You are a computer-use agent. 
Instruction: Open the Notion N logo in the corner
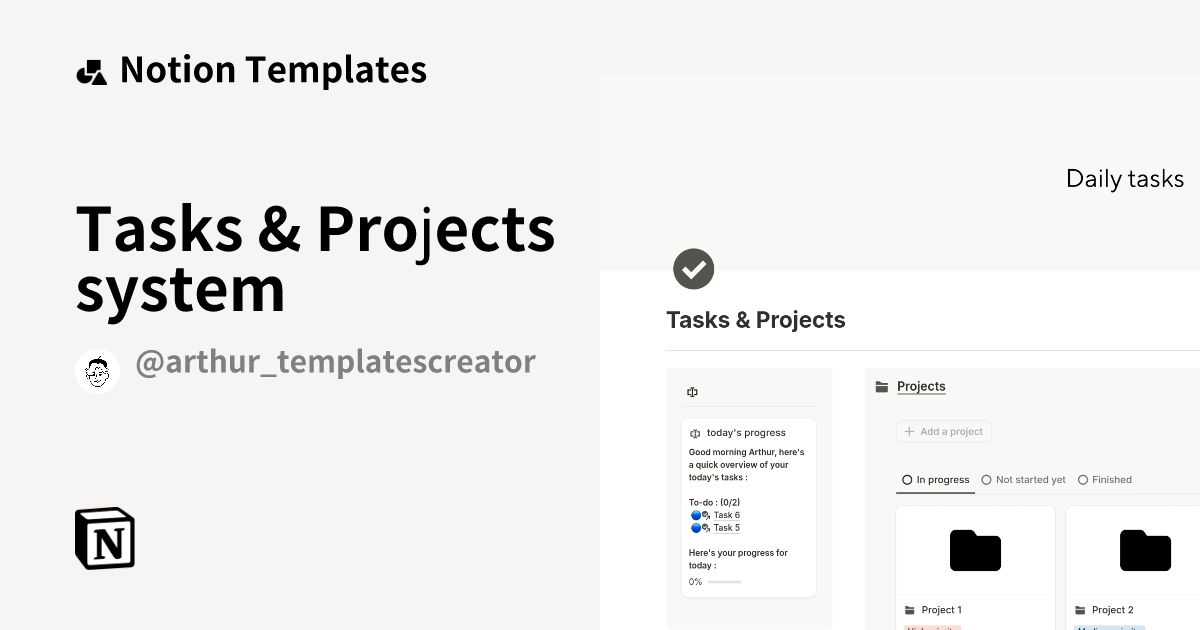click(x=103, y=538)
